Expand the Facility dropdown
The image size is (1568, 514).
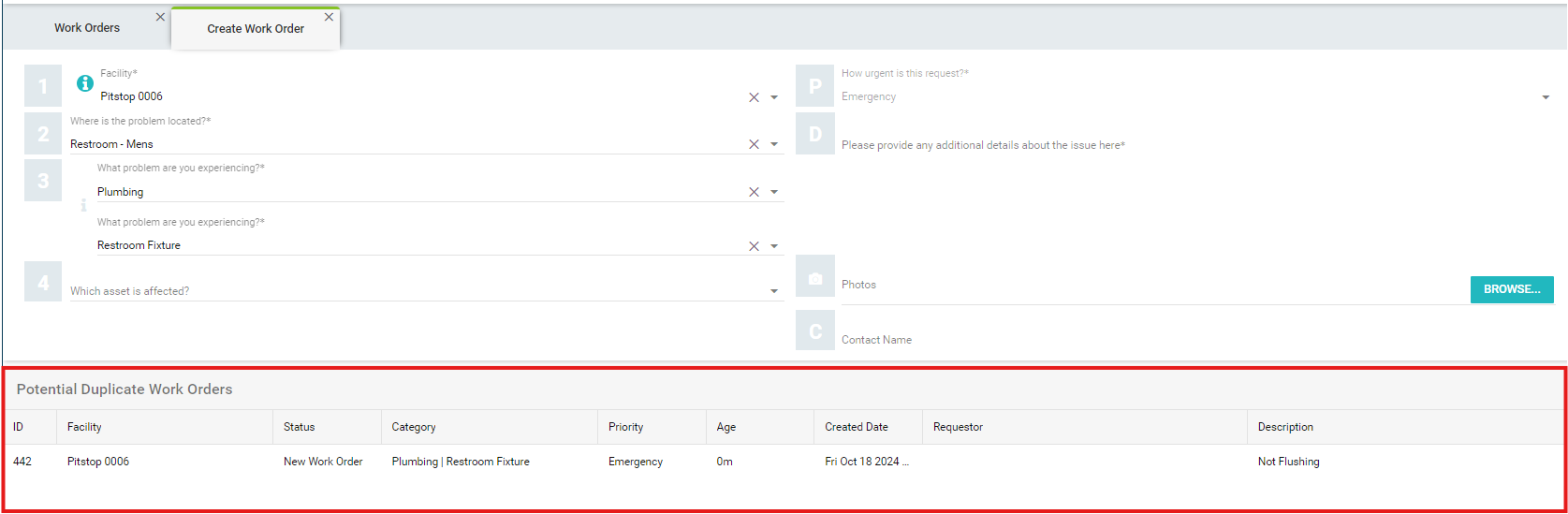point(774,97)
